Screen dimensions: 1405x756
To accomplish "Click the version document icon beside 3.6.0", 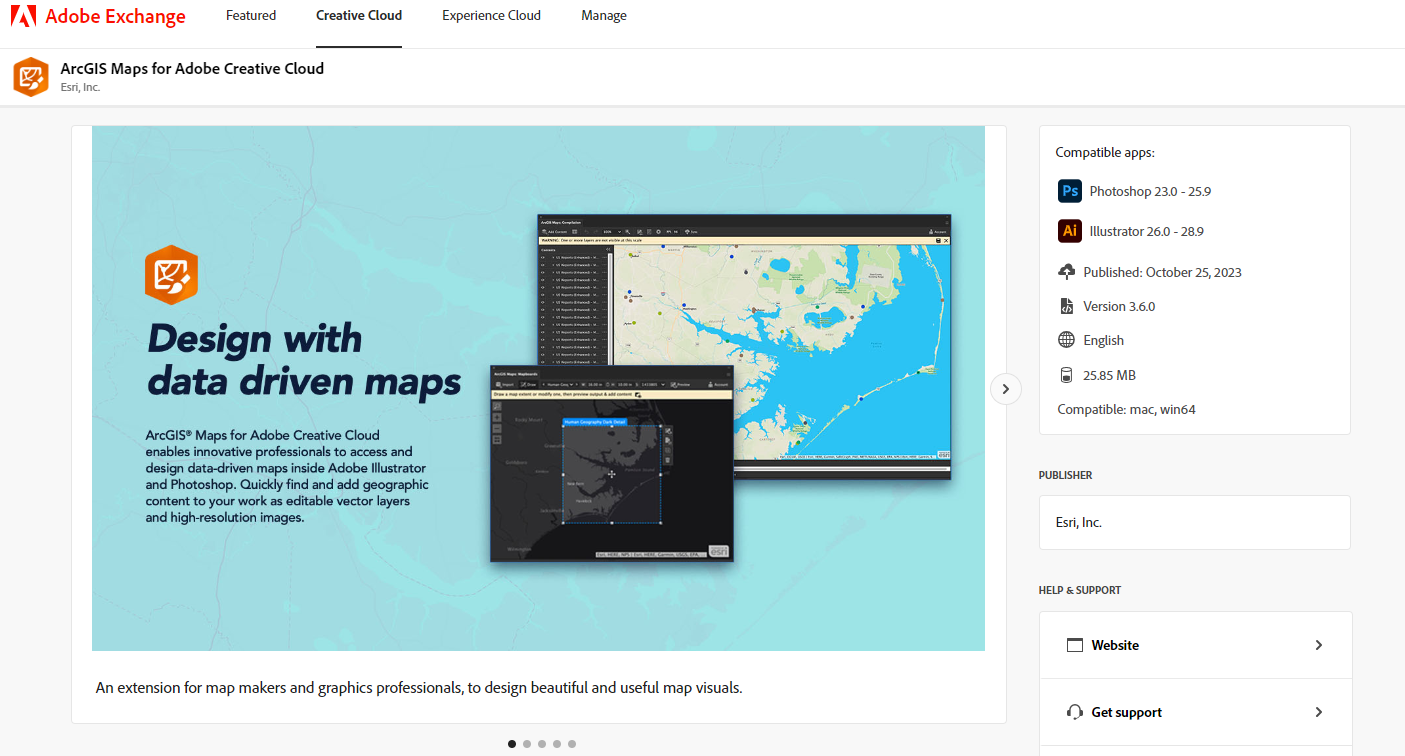I will click(1069, 305).
